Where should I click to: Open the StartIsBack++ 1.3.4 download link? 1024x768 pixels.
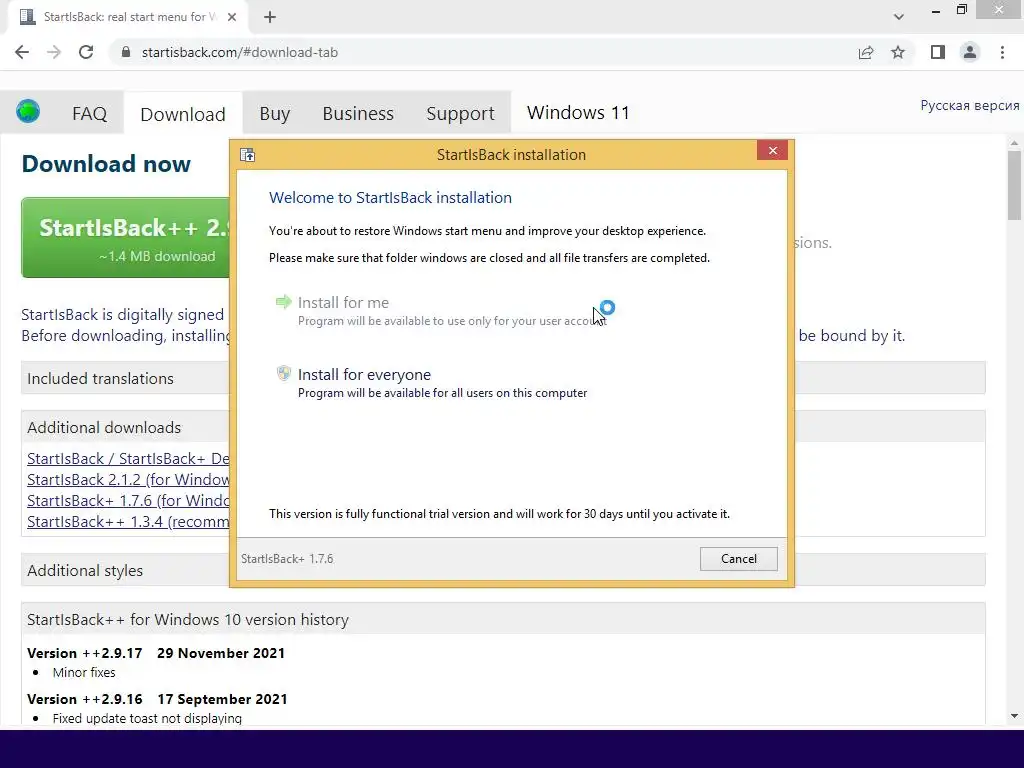click(128, 521)
